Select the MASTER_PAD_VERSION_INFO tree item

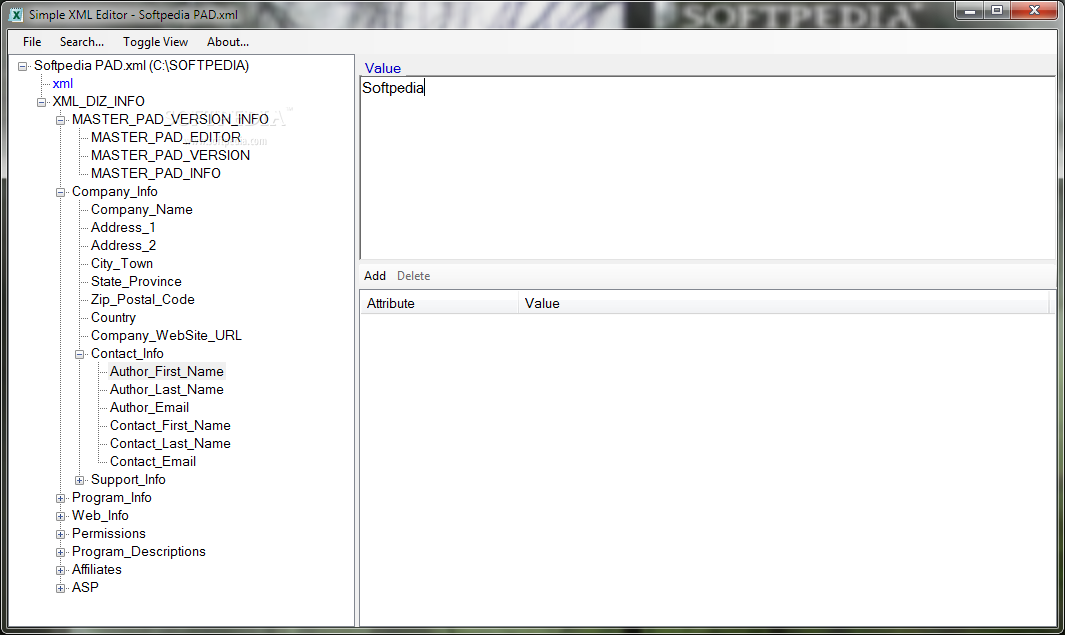click(x=170, y=120)
